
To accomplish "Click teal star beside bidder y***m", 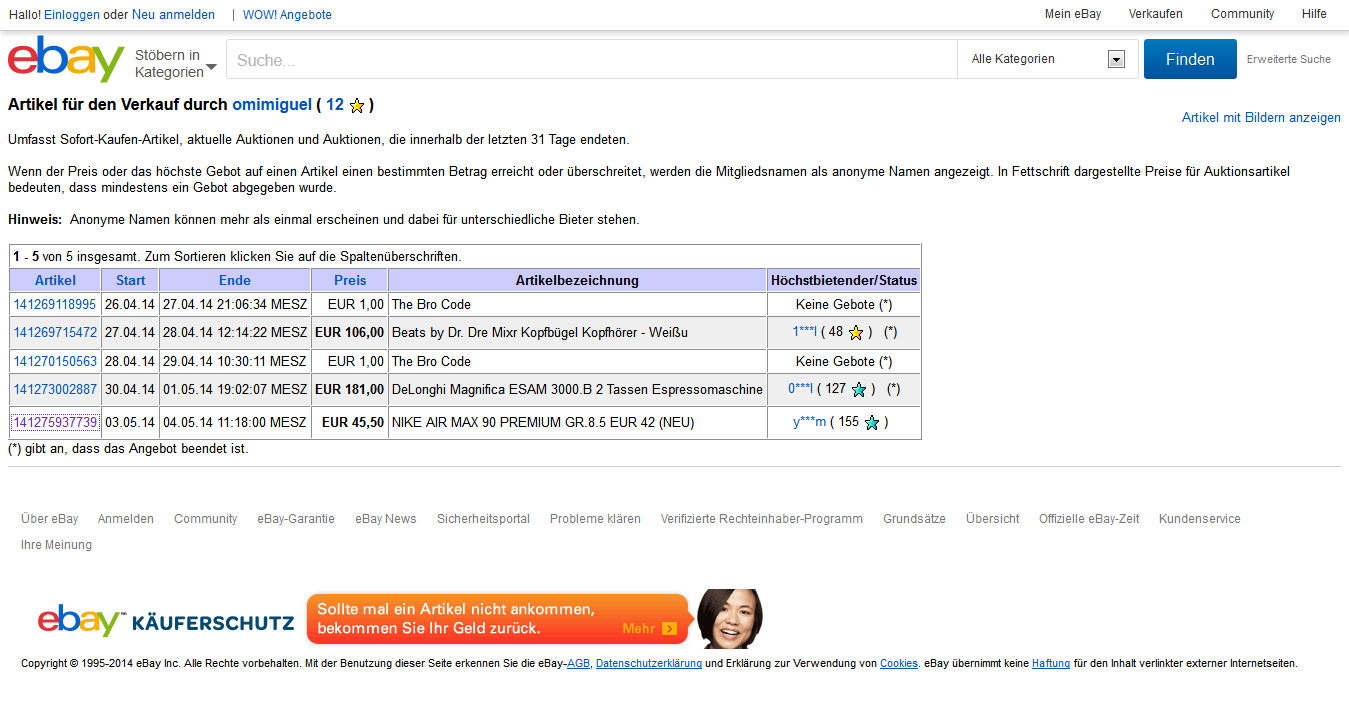I will (x=872, y=423).
